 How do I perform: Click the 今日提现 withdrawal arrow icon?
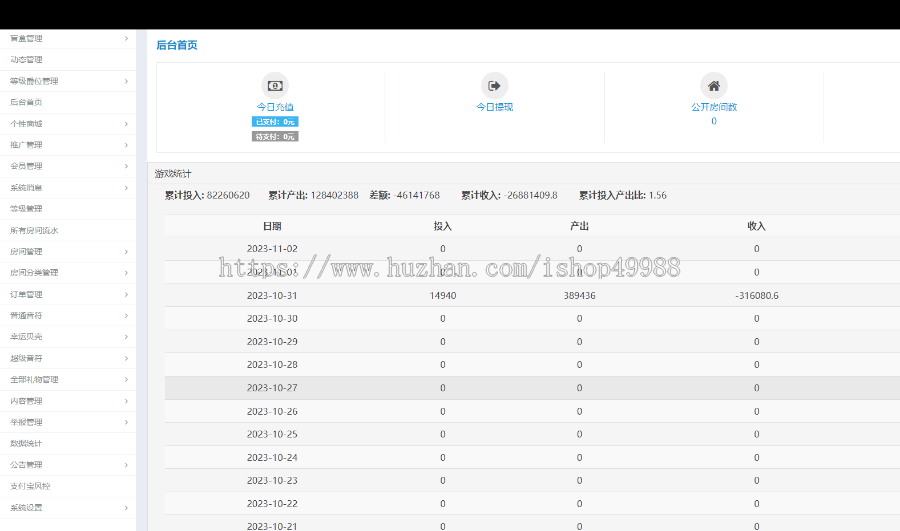click(x=494, y=86)
